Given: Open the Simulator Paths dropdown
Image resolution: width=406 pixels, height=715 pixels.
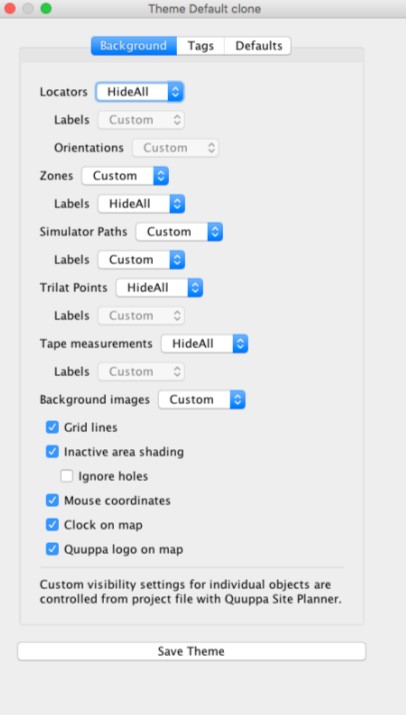Looking at the screenshot, I should [179, 232].
